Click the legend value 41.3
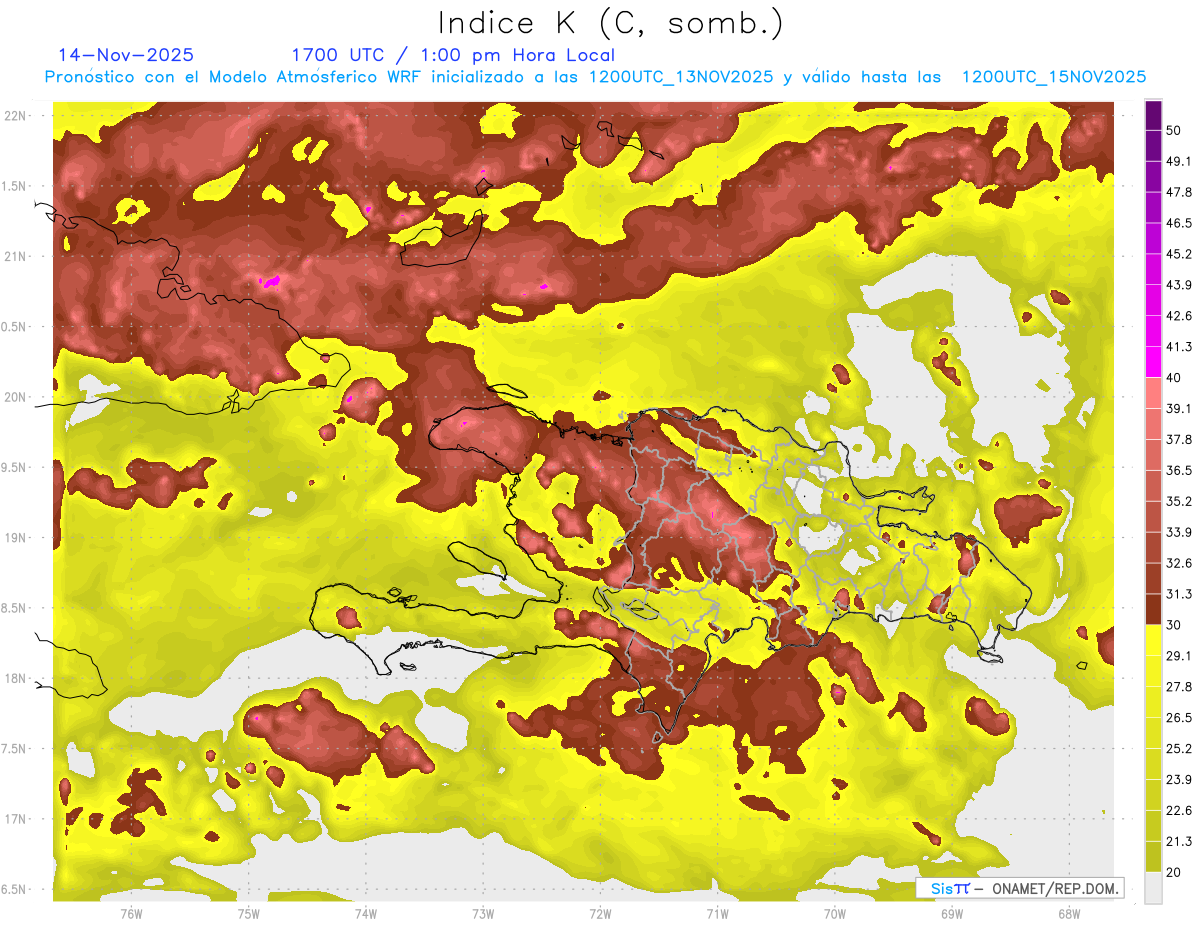 point(1179,347)
